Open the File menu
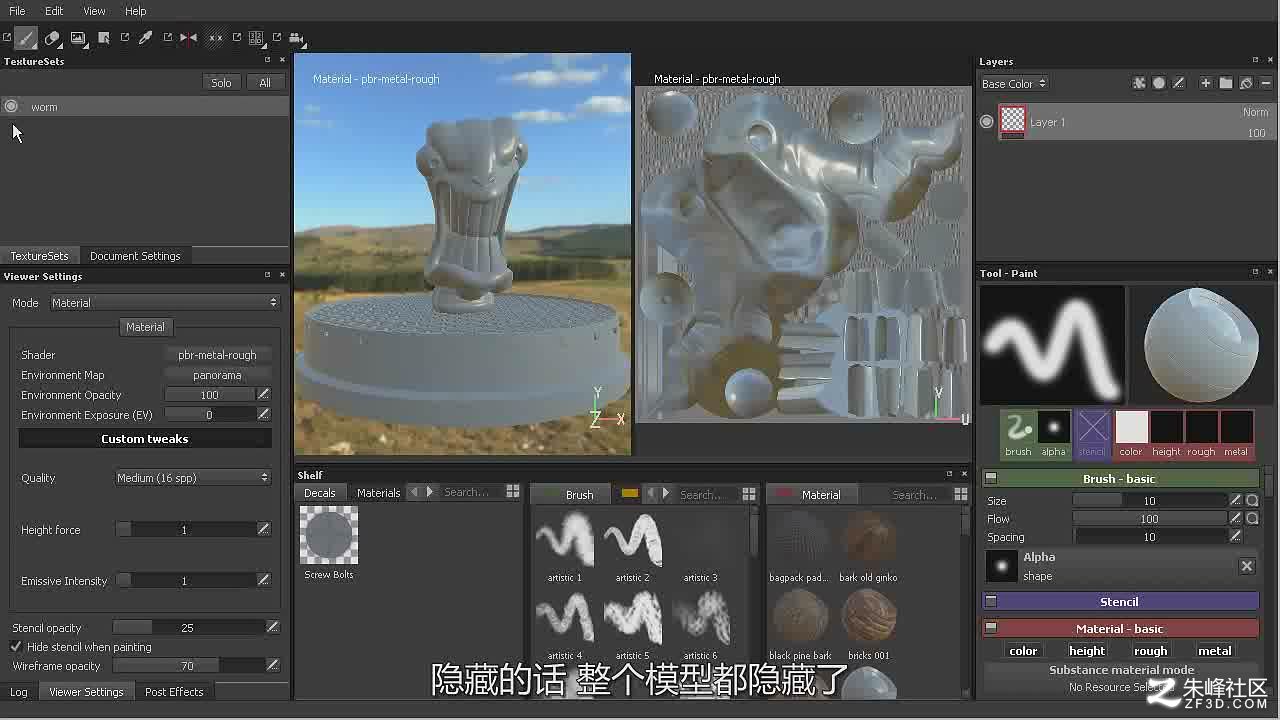 tap(17, 11)
